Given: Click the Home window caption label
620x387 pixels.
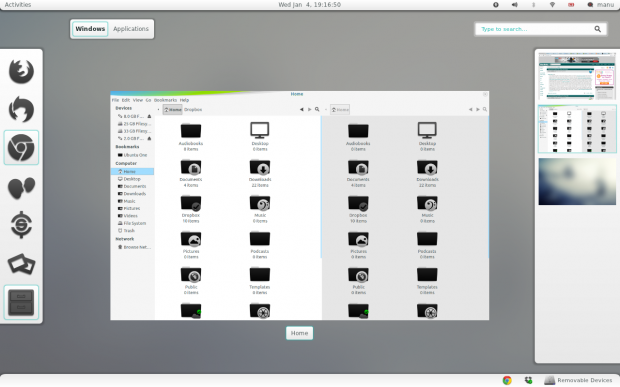Looking at the screenshot, I should click(x=299, y=333).
